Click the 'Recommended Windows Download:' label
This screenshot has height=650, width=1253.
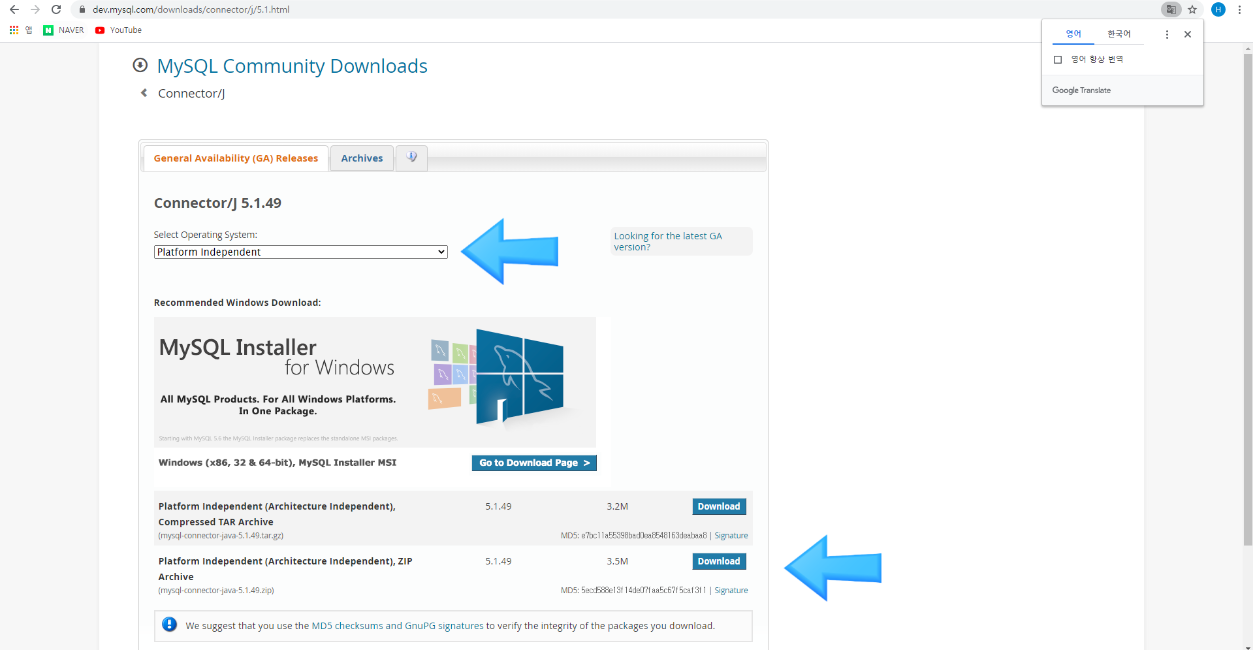(237, 302)
